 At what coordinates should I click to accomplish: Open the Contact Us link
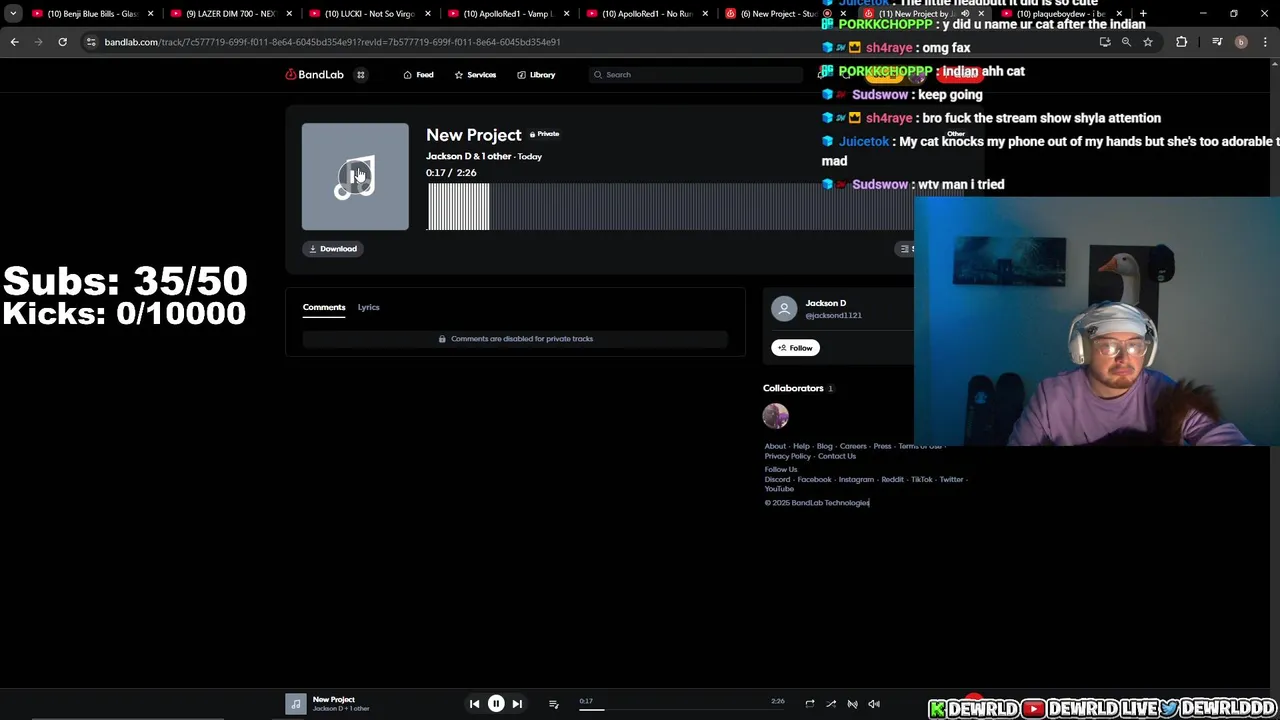point(837,456)
